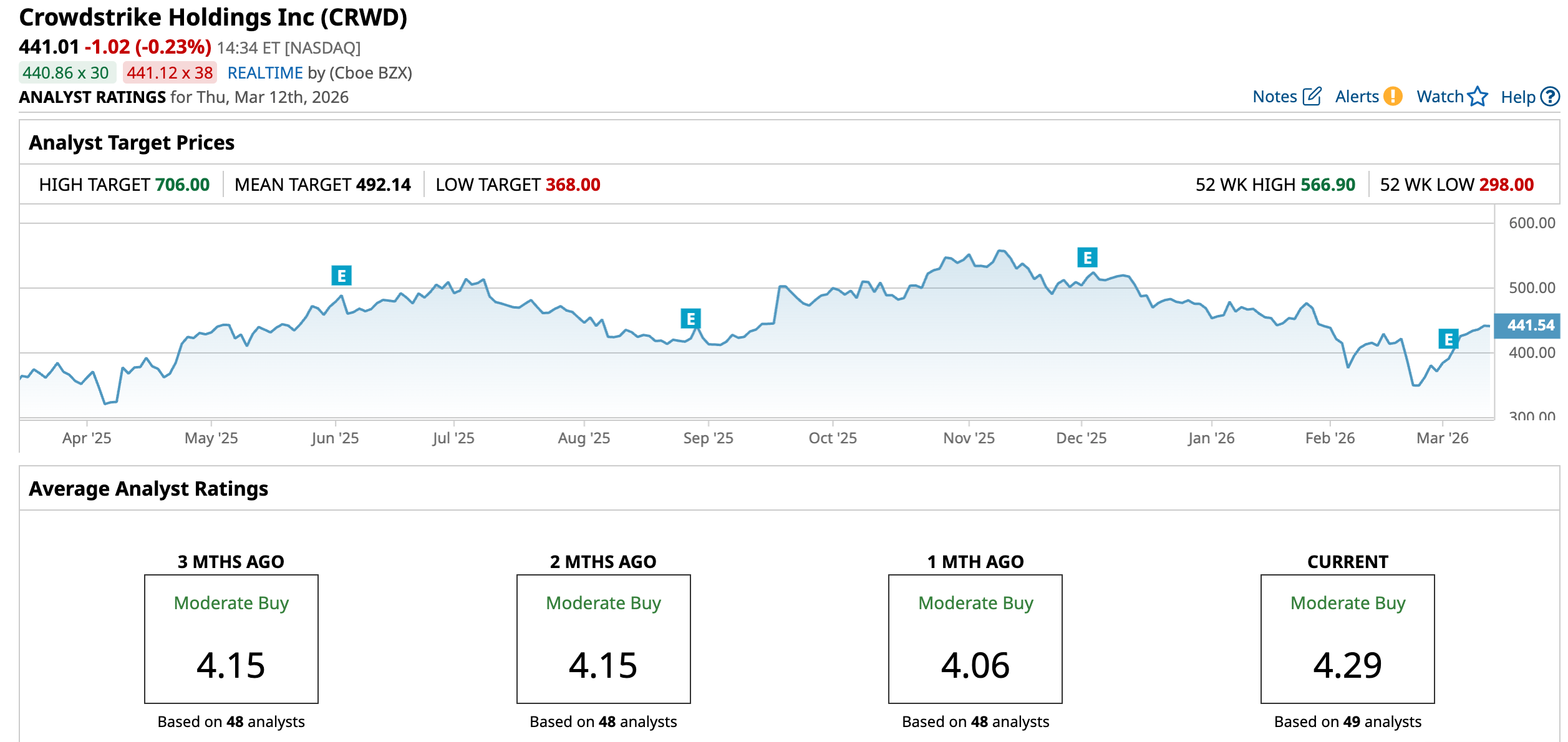This screenshot has width=1568, height=742.
Task: Click the earnings E marker near Sep '25
Action: (690, 319)
